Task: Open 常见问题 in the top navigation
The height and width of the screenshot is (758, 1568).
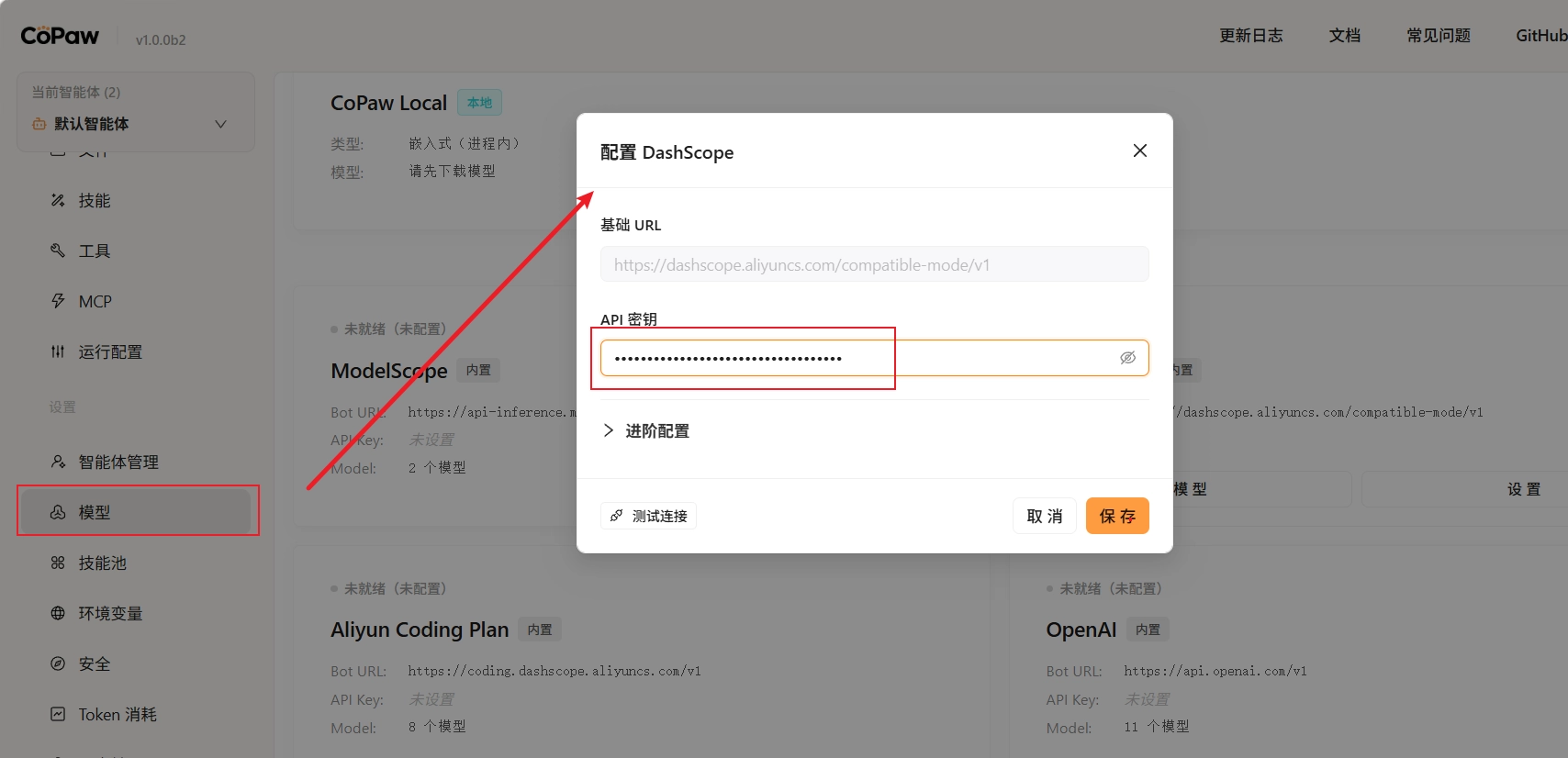Action: (x=1438, y=36)
